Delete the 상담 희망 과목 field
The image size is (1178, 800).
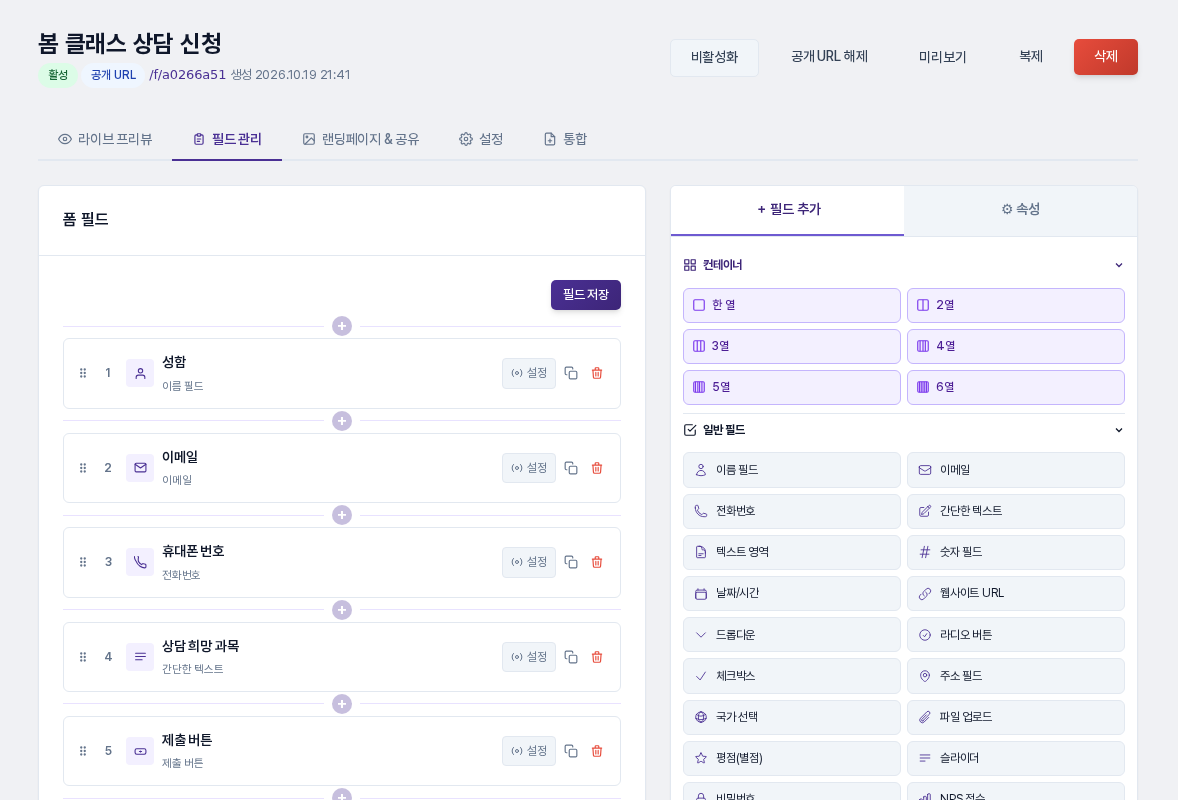pos(597,657)
